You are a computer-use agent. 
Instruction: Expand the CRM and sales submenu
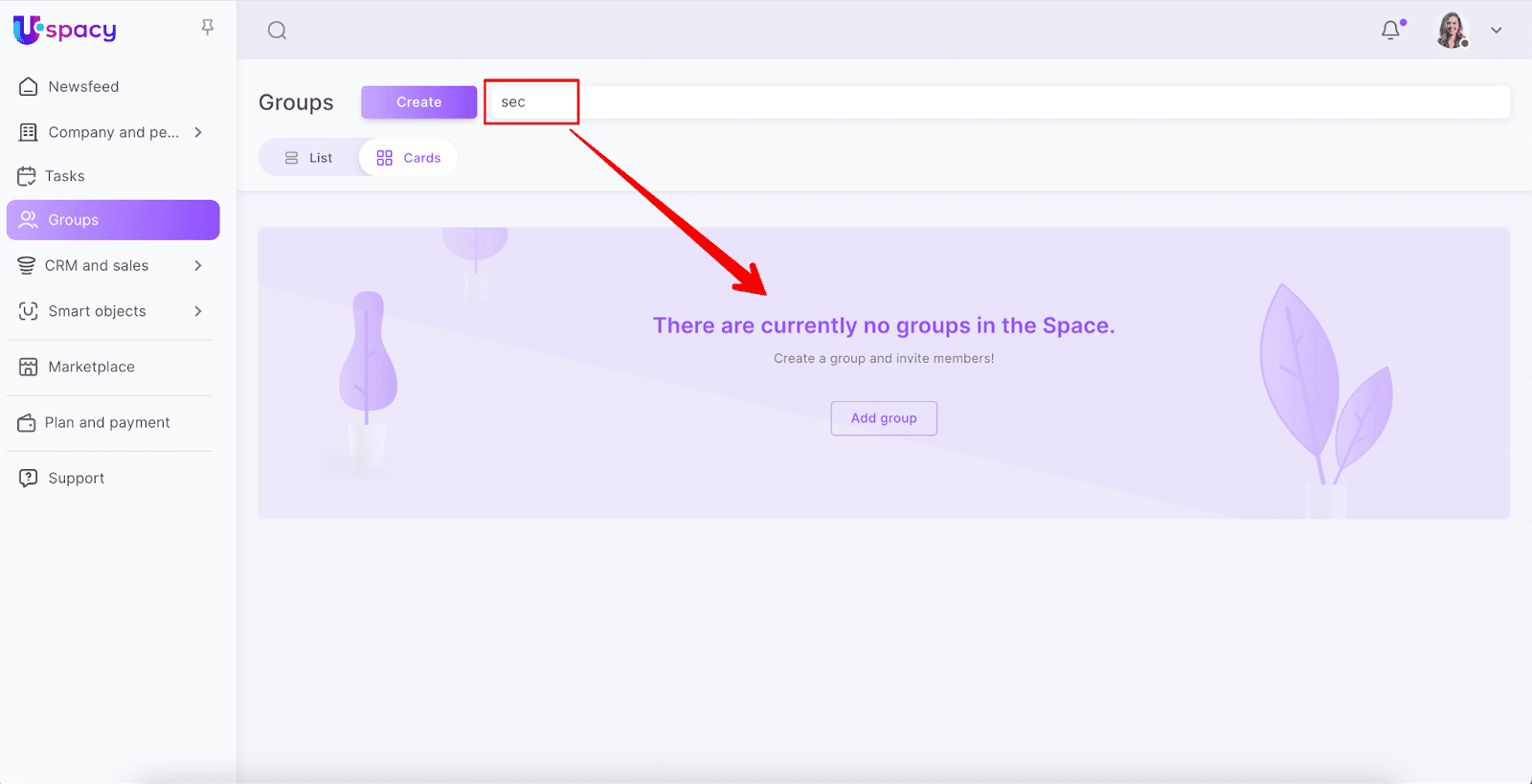tap(198, 265)
